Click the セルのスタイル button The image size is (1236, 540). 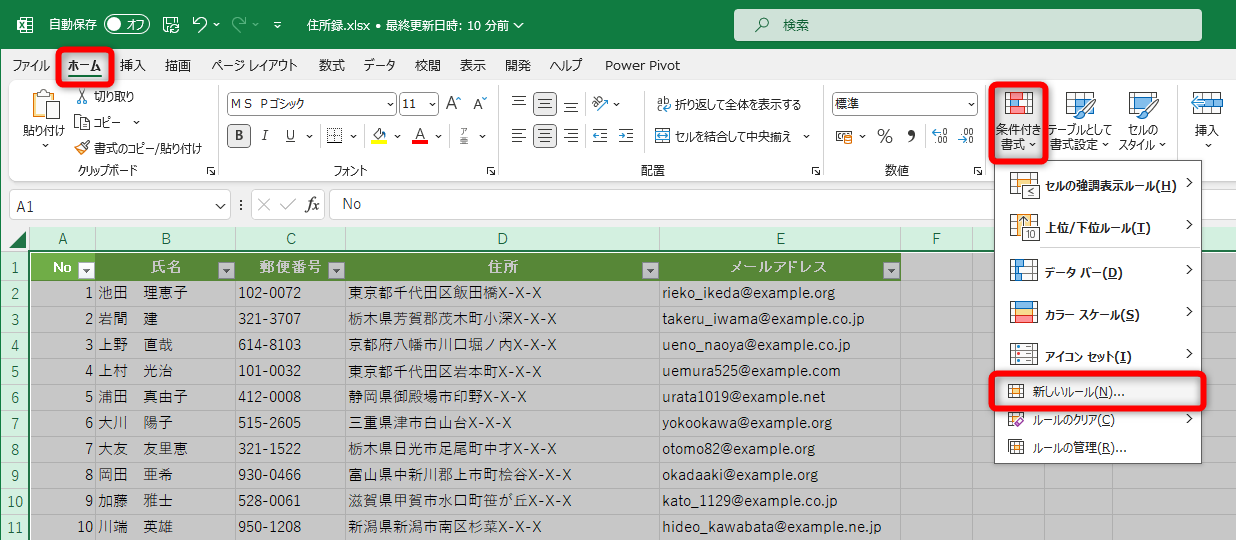pyautogui.click(x=1142, y=121)
